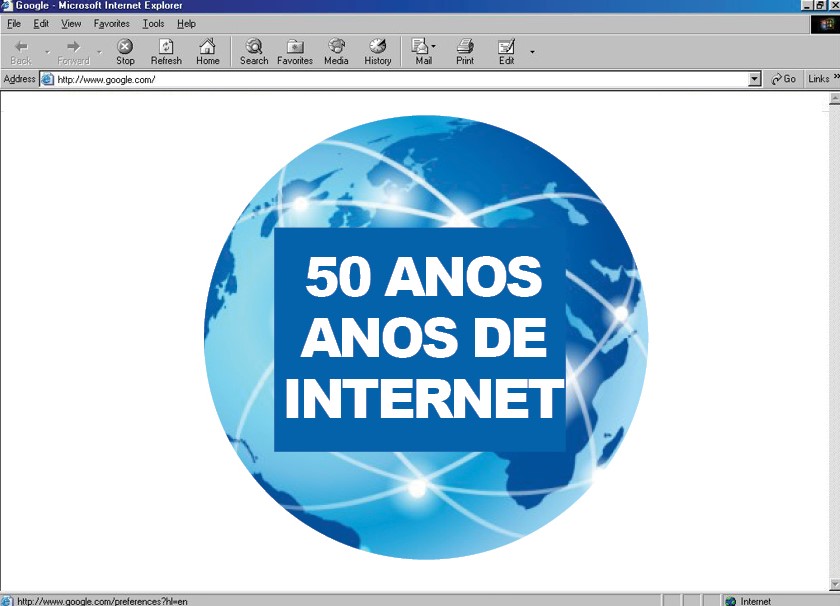Viewport: 840px width, 606px height.
Task: Click the vertical scrollbar down arrow
Action: pos(834,584)
